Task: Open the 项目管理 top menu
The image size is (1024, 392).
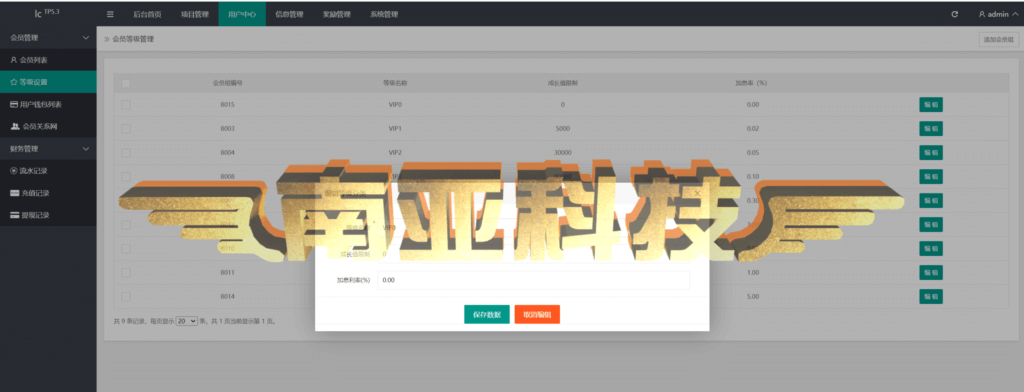Action: coord(195,14)
